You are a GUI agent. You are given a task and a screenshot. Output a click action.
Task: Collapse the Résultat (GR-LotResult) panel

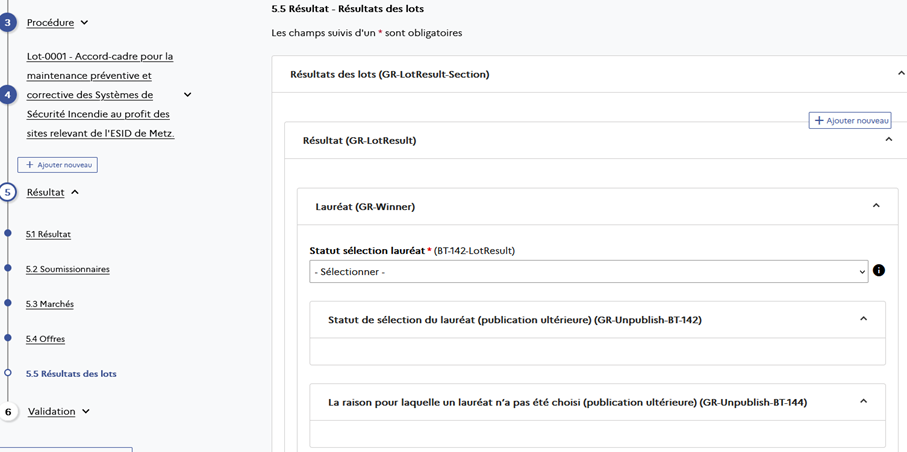888,139
